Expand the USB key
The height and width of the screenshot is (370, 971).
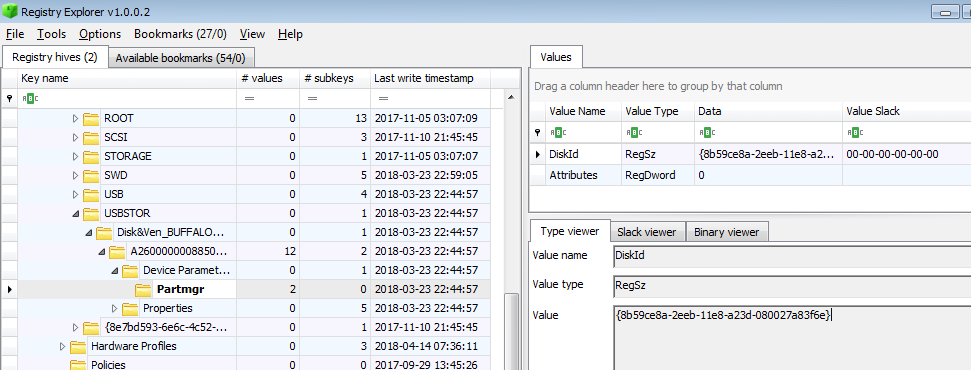tap(76, 195)
